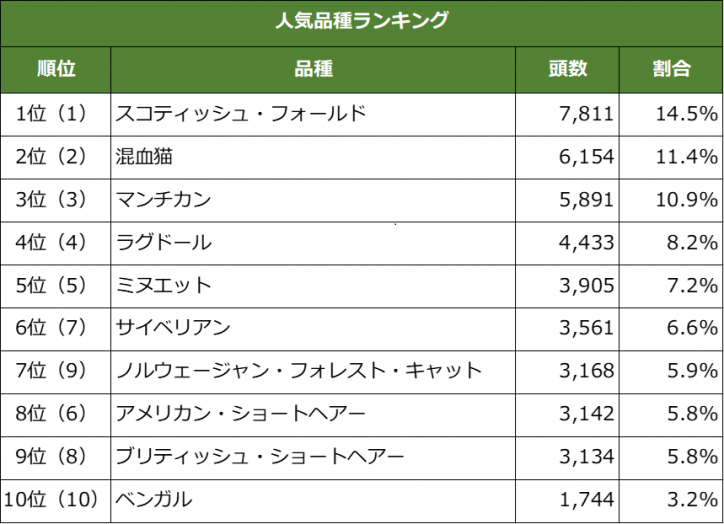This screenshot has width=724, height=524.
Task: Click the 1,744 head count cell
Action: point(567,501)
